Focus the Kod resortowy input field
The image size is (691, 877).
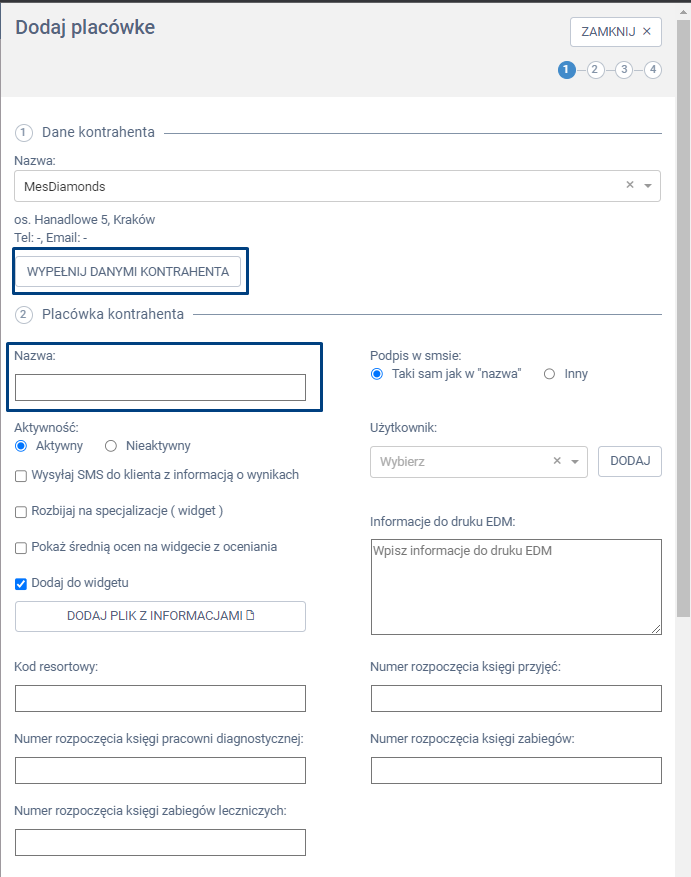[x=160, y=698]
